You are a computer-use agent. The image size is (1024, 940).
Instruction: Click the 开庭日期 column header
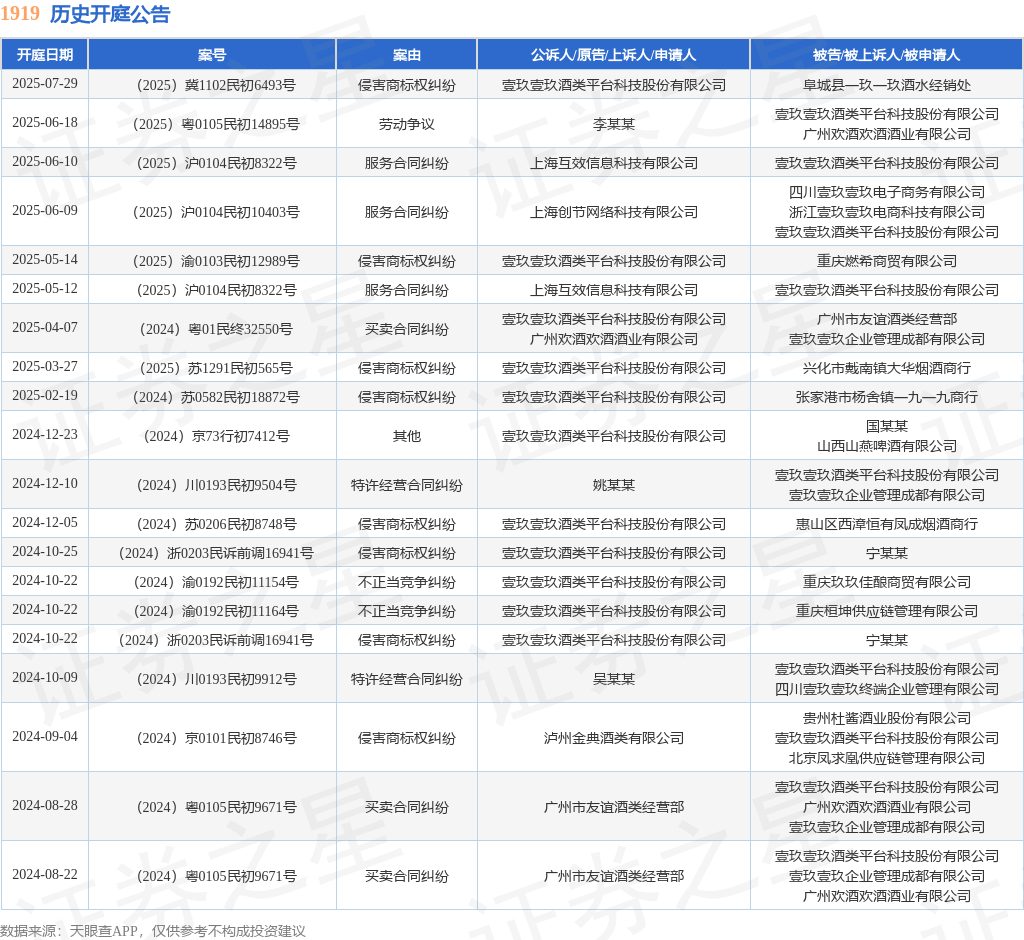44,55
